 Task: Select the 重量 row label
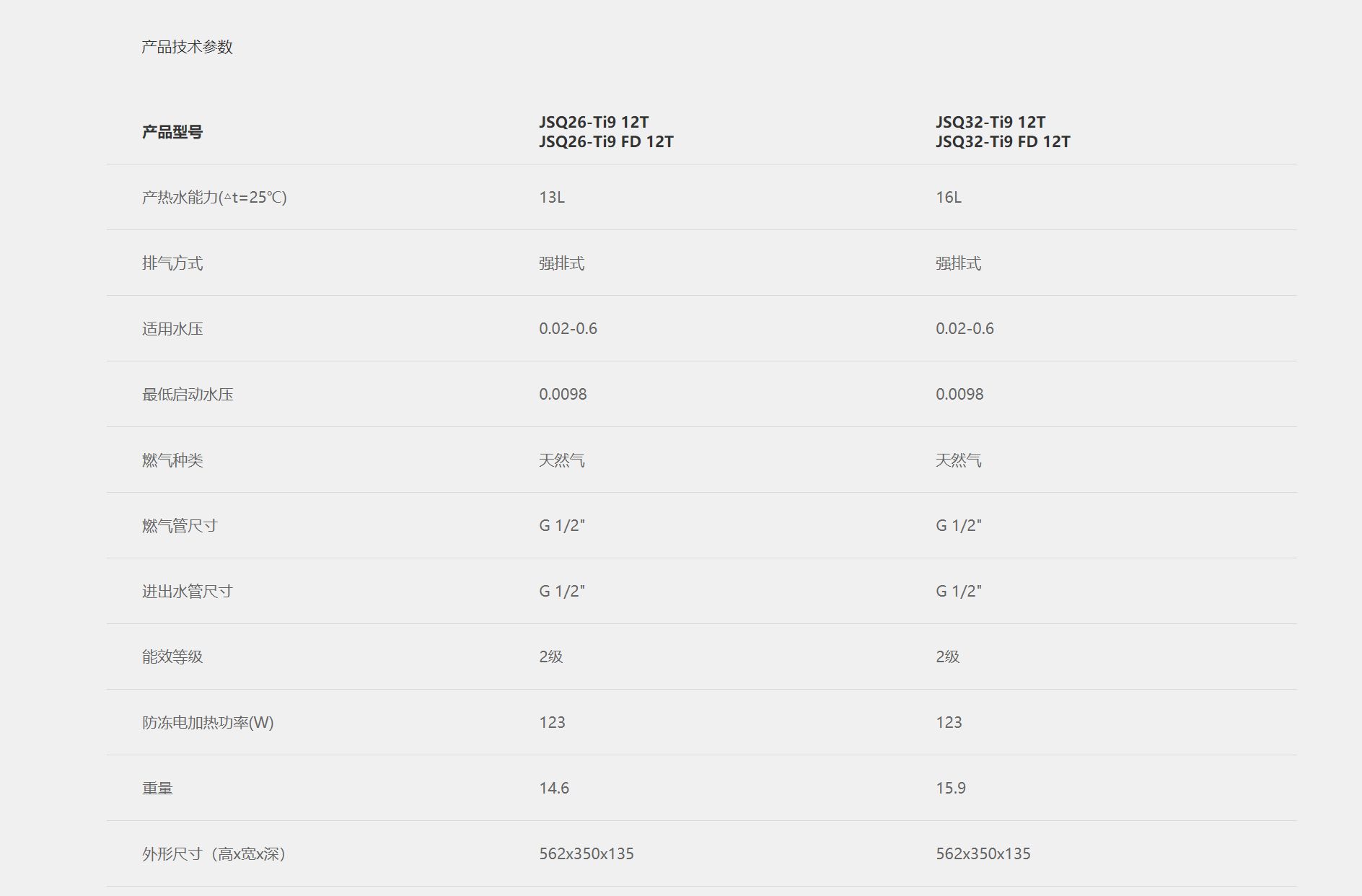(x=157, y=789)
